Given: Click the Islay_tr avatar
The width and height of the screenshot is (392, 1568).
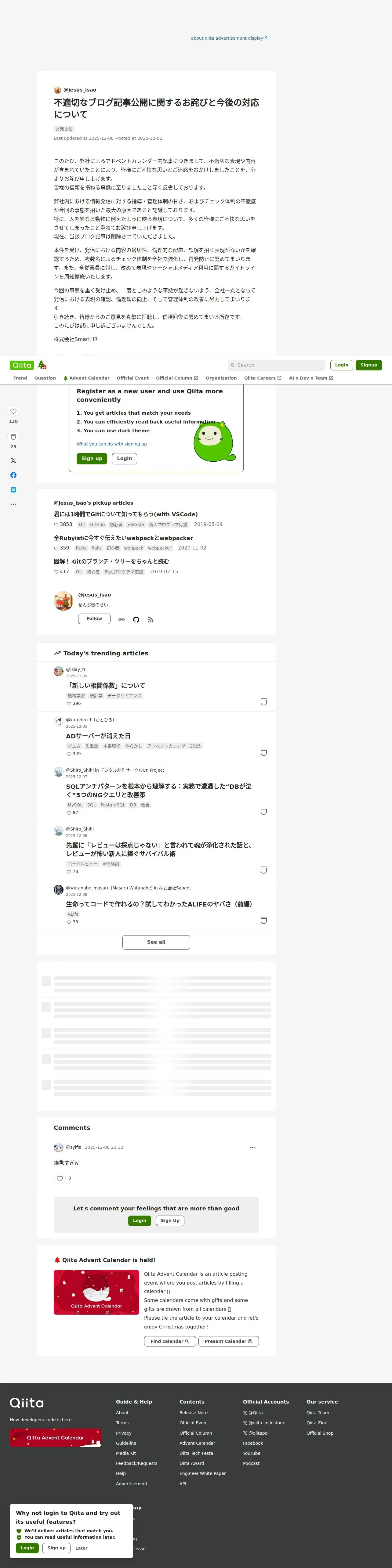Looking at the screenshot, I should click(x=58, y=671).
